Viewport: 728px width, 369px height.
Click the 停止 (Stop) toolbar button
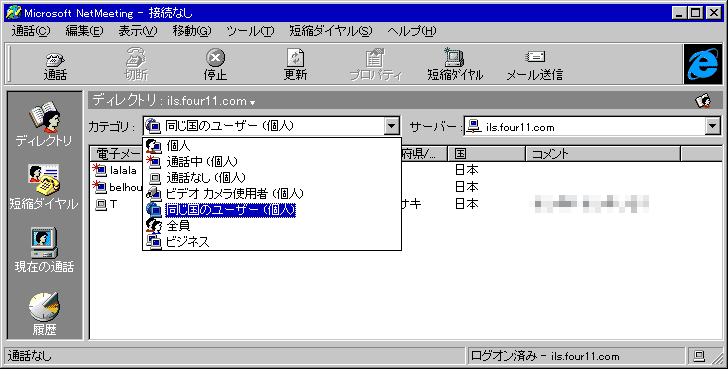(x=215, y=65)
